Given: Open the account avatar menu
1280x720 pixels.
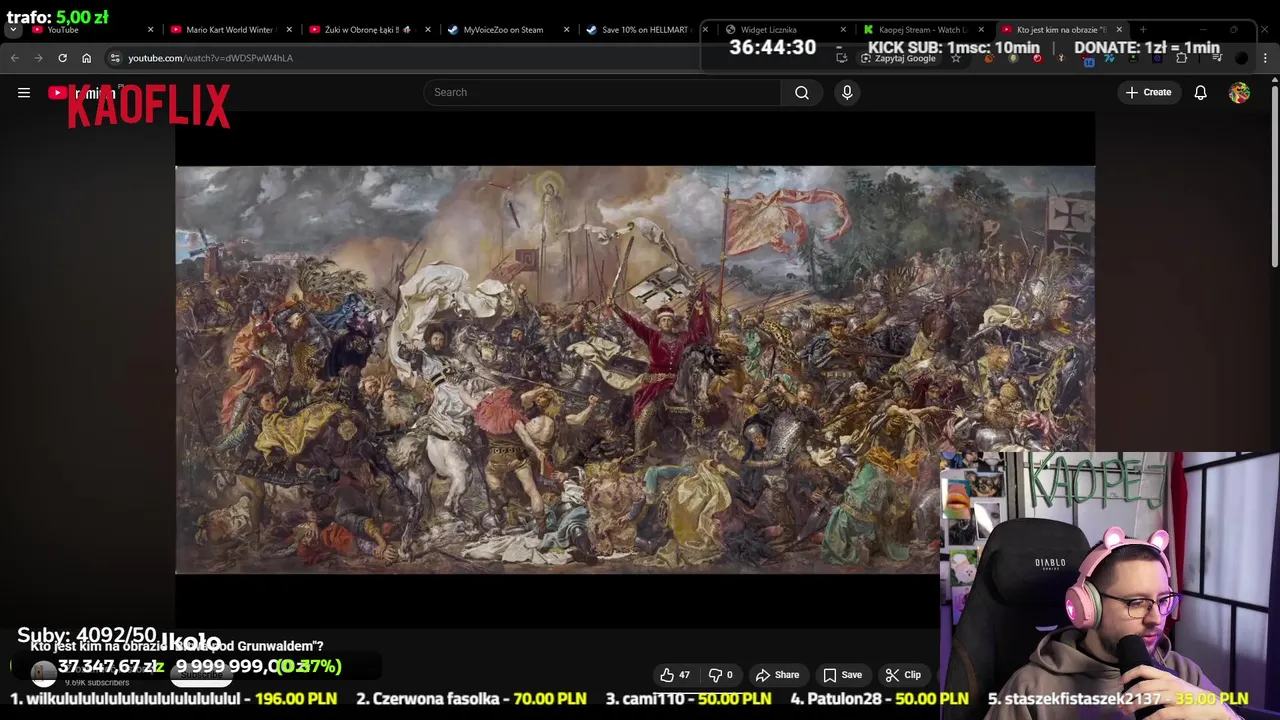Looking at the screenshot, I should pos(1239,92).
